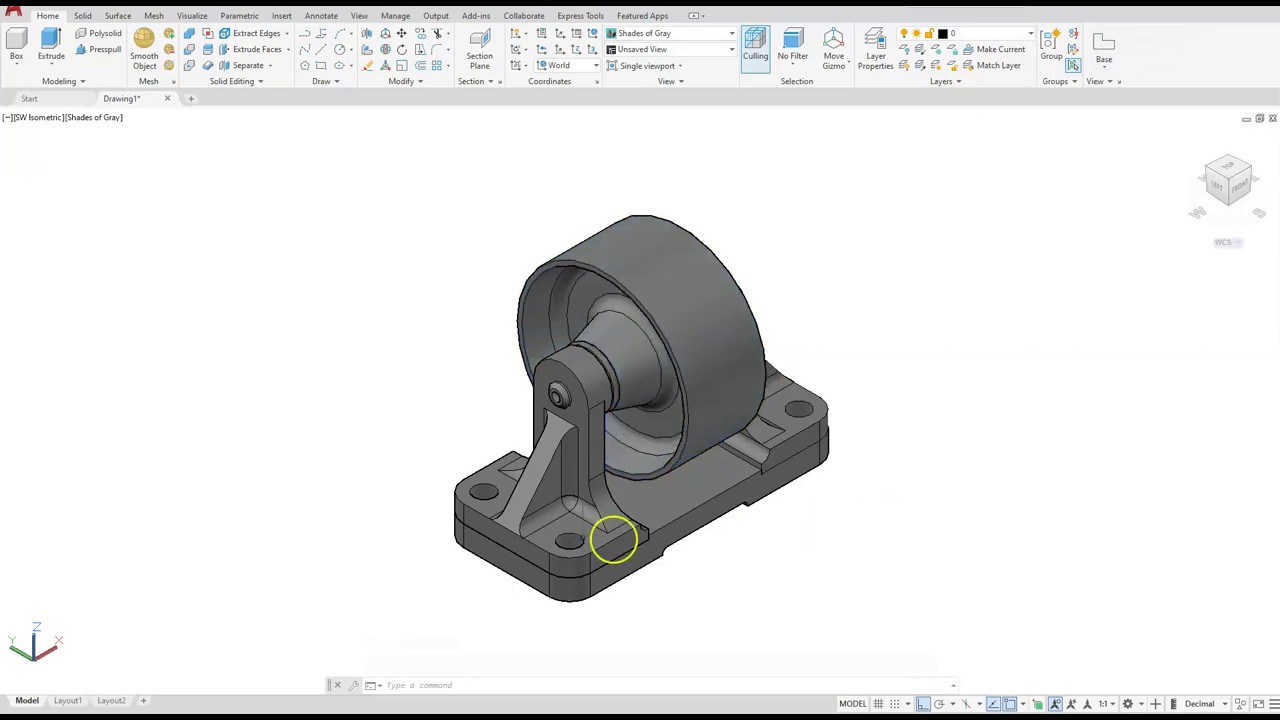The width and height of the screenshot is (1280, 720).
Task: Toggle grid display in status bar
Action: pos(878,704)
